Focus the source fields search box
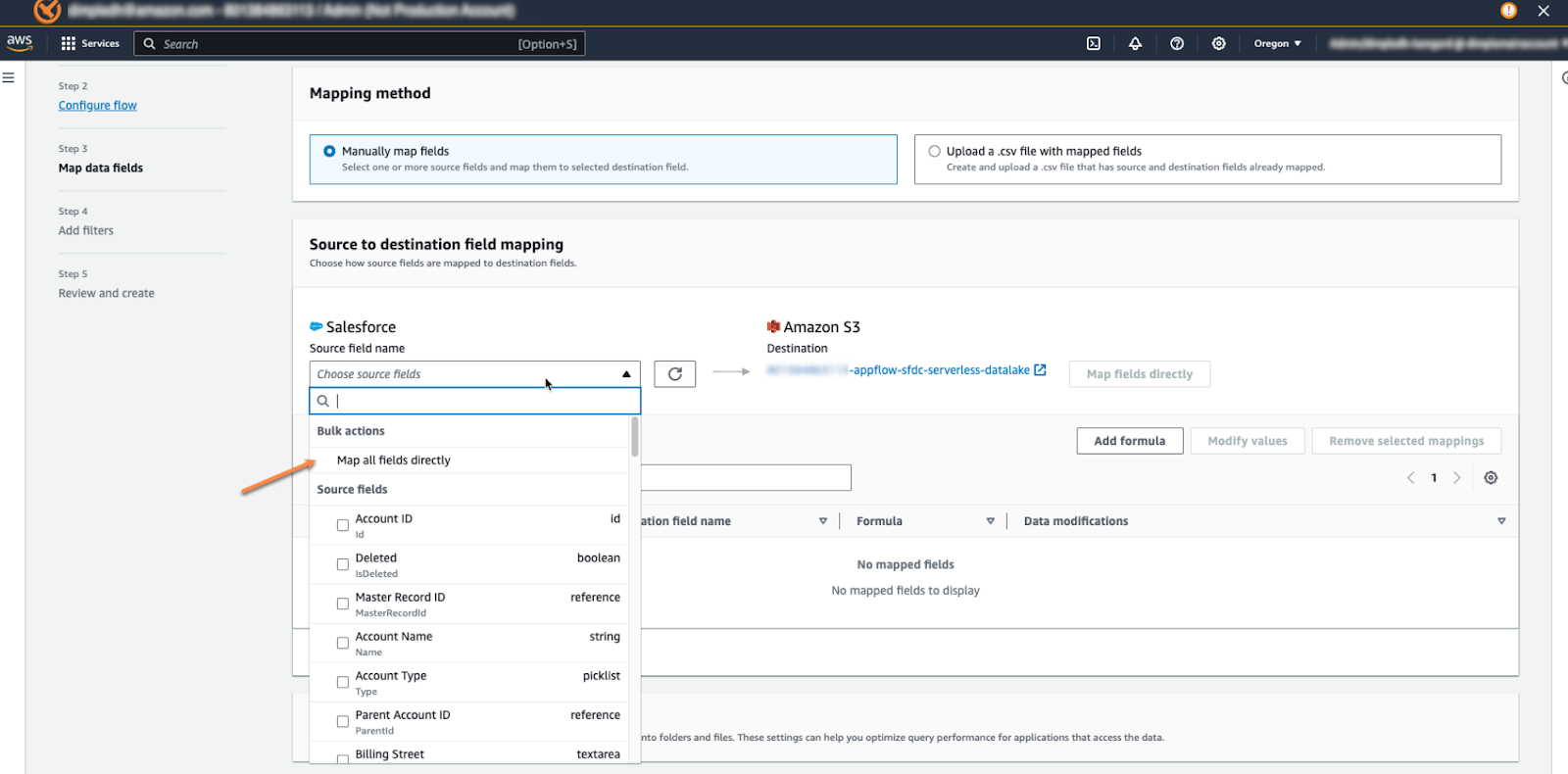The image size is (1568, 774). [x=480, y=401]
